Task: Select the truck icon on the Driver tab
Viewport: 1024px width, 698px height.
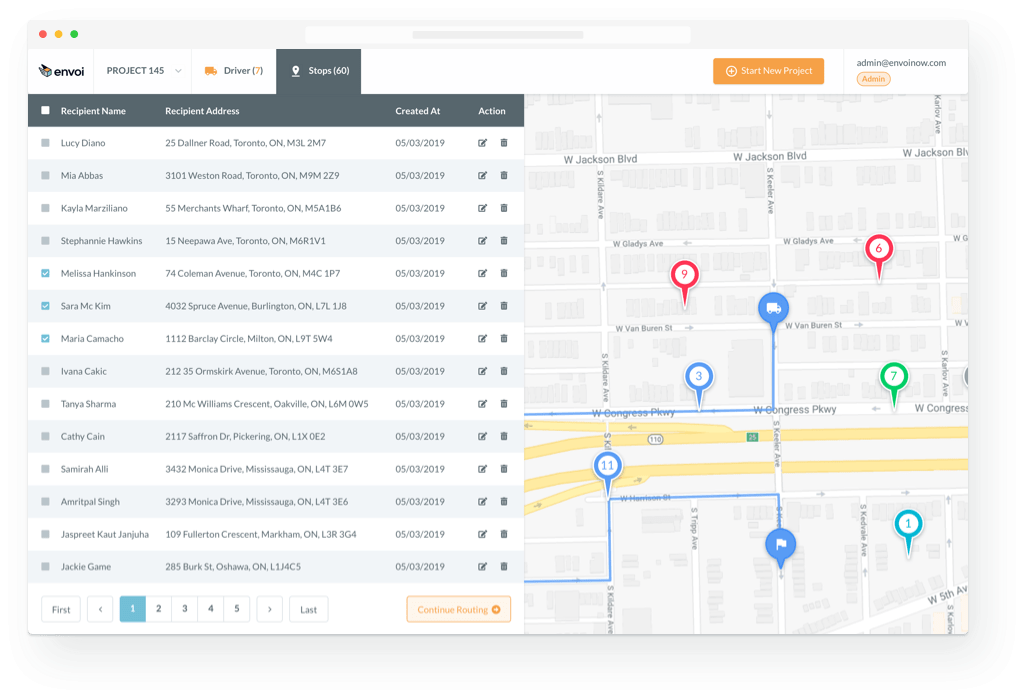Action: coord(210,71)
